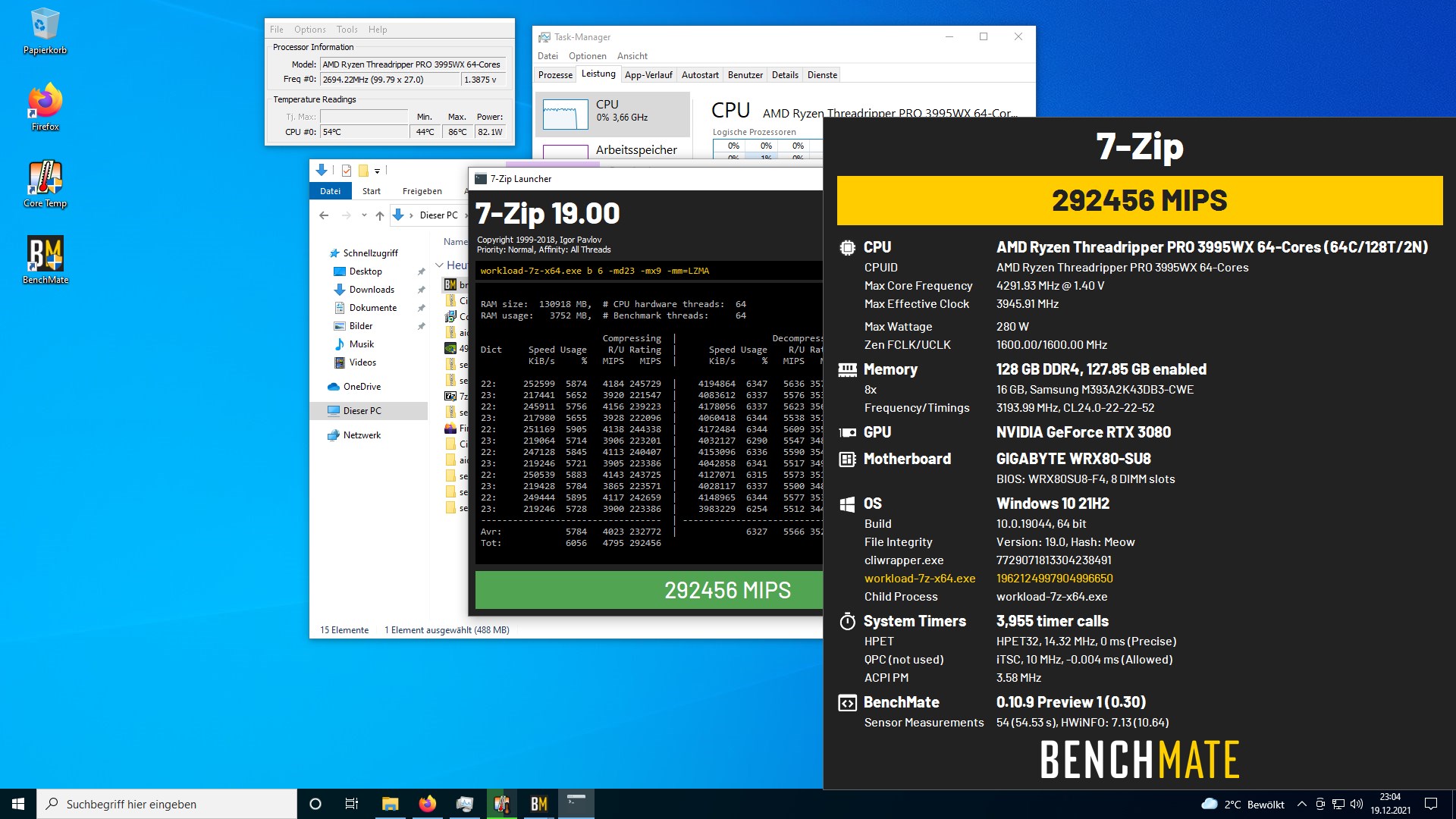
Task: Switch to 7-Zip console in taskbar
Action: (576, 804)
